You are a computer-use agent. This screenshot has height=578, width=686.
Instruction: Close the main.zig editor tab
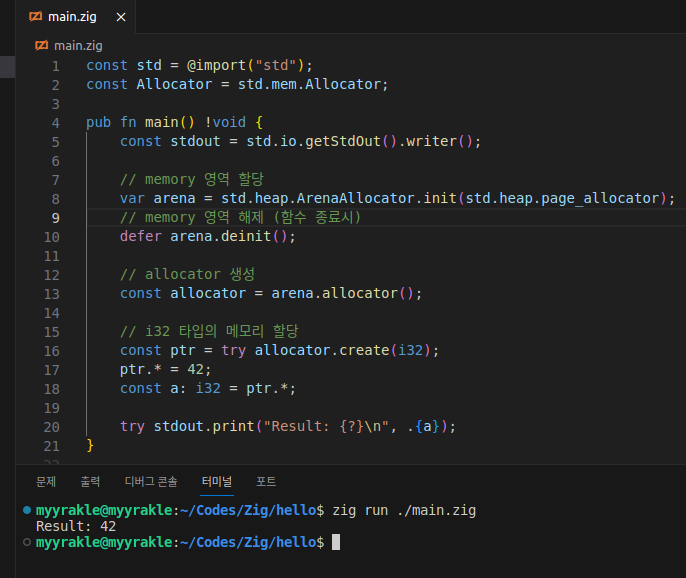pyautogui.click(x=121, y=17)
